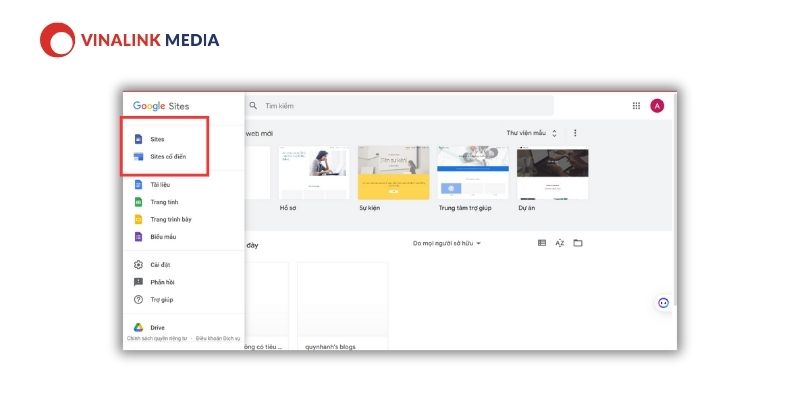Open the template section three-dot menu

coord(575,133)
